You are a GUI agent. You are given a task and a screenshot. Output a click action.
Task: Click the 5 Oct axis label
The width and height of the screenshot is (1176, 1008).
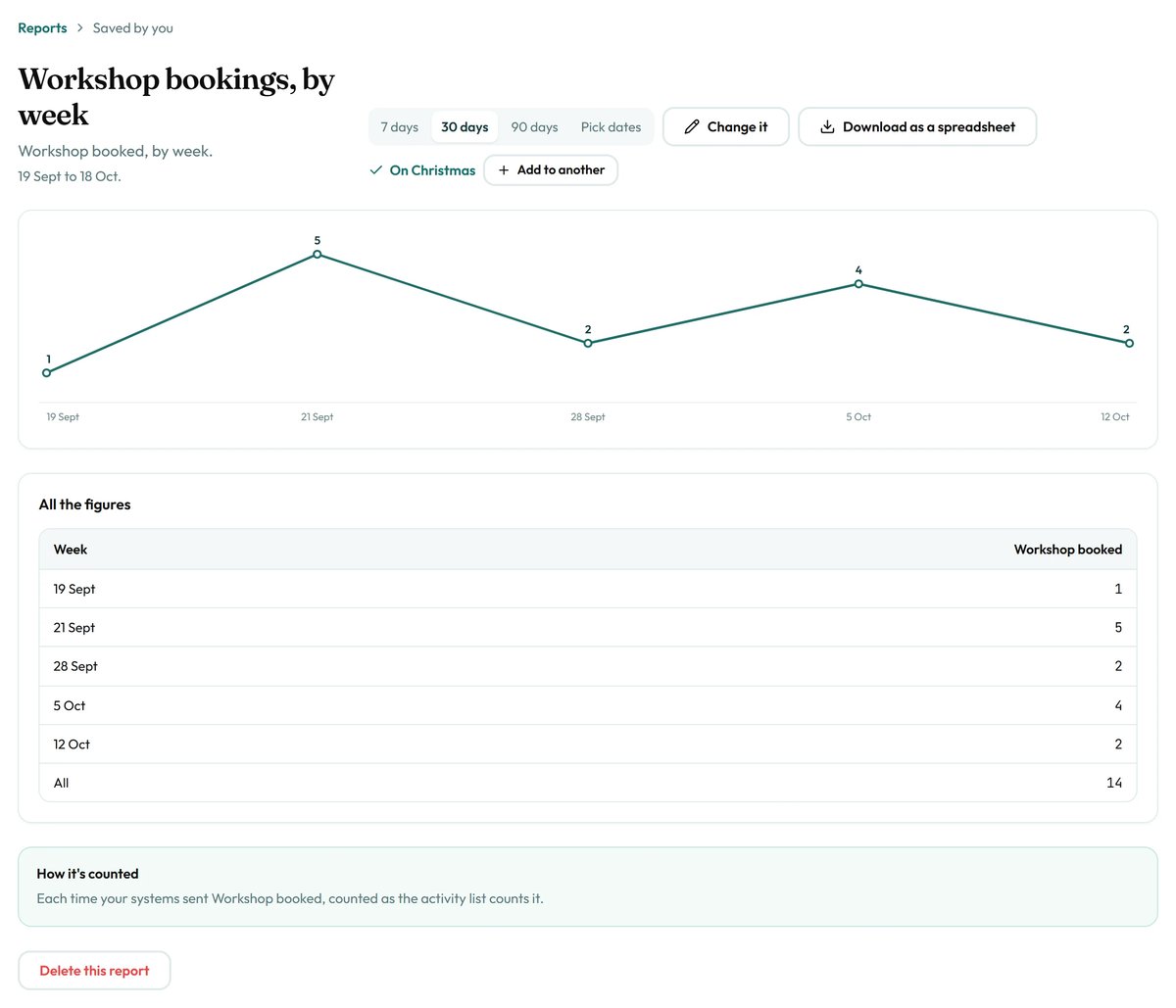(858, 417)
